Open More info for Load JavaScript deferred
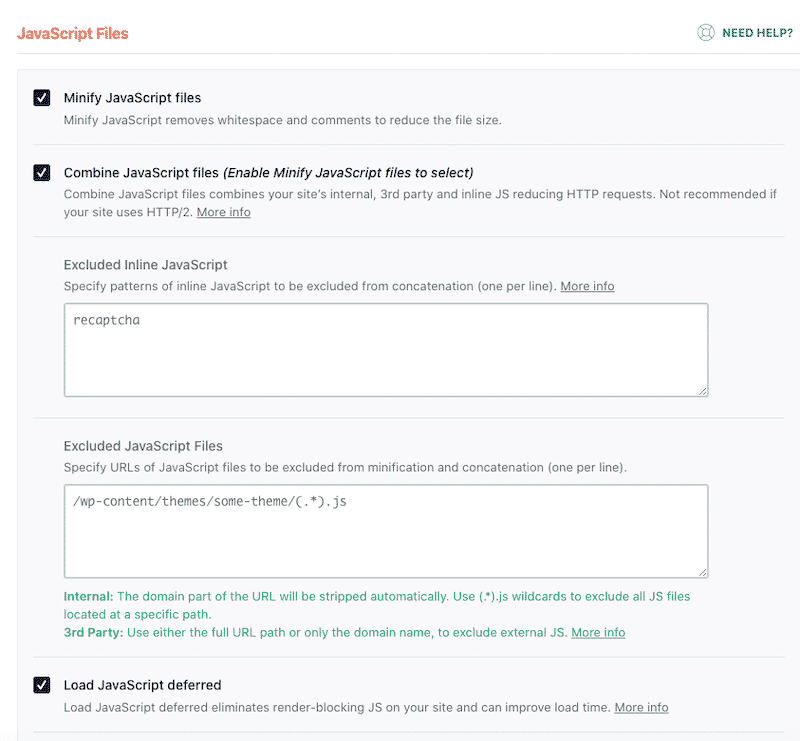Screen dimensions: 800x741 641,707
